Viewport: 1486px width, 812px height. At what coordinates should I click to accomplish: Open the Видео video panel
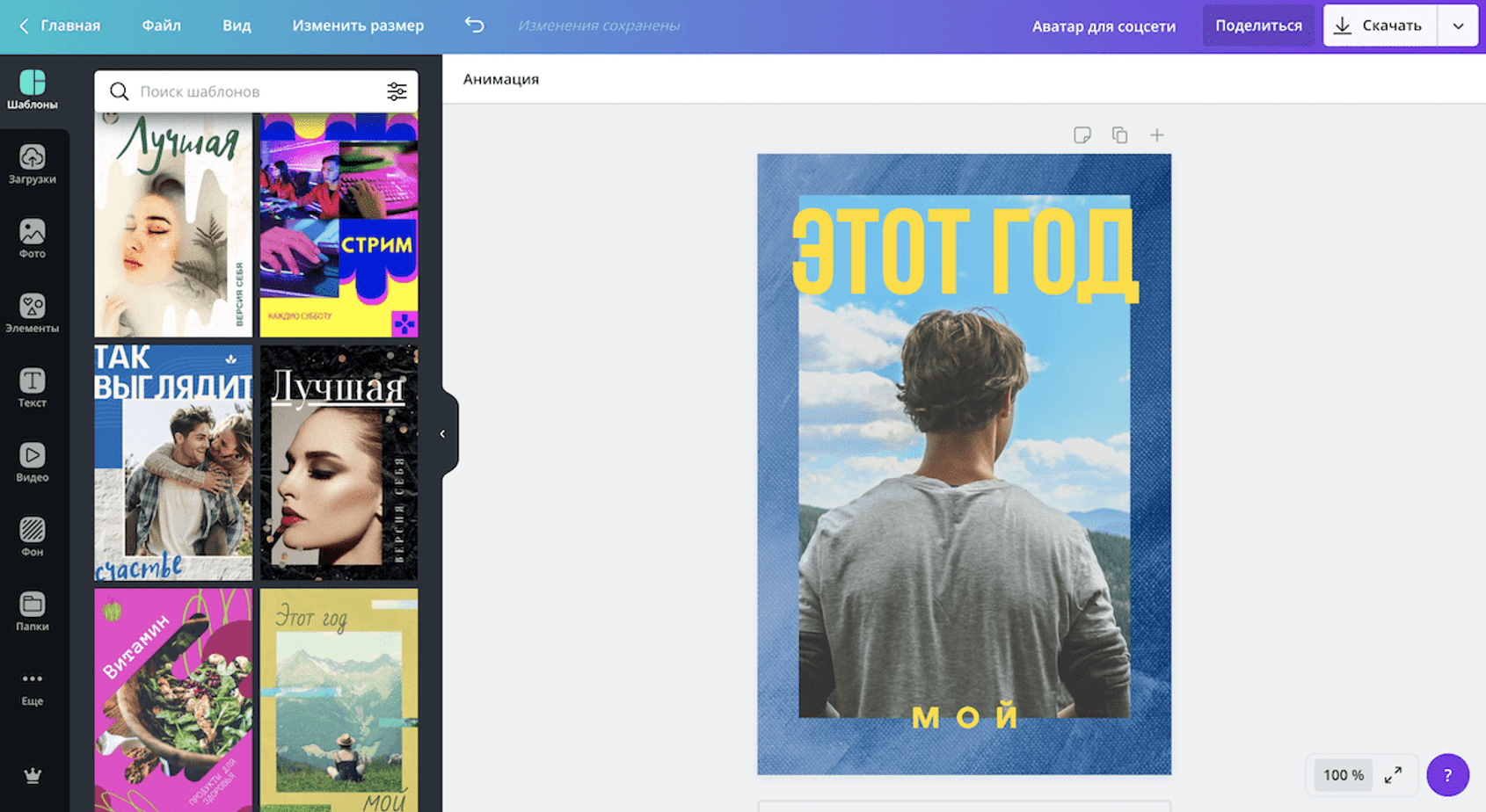(x=33, y=462)
